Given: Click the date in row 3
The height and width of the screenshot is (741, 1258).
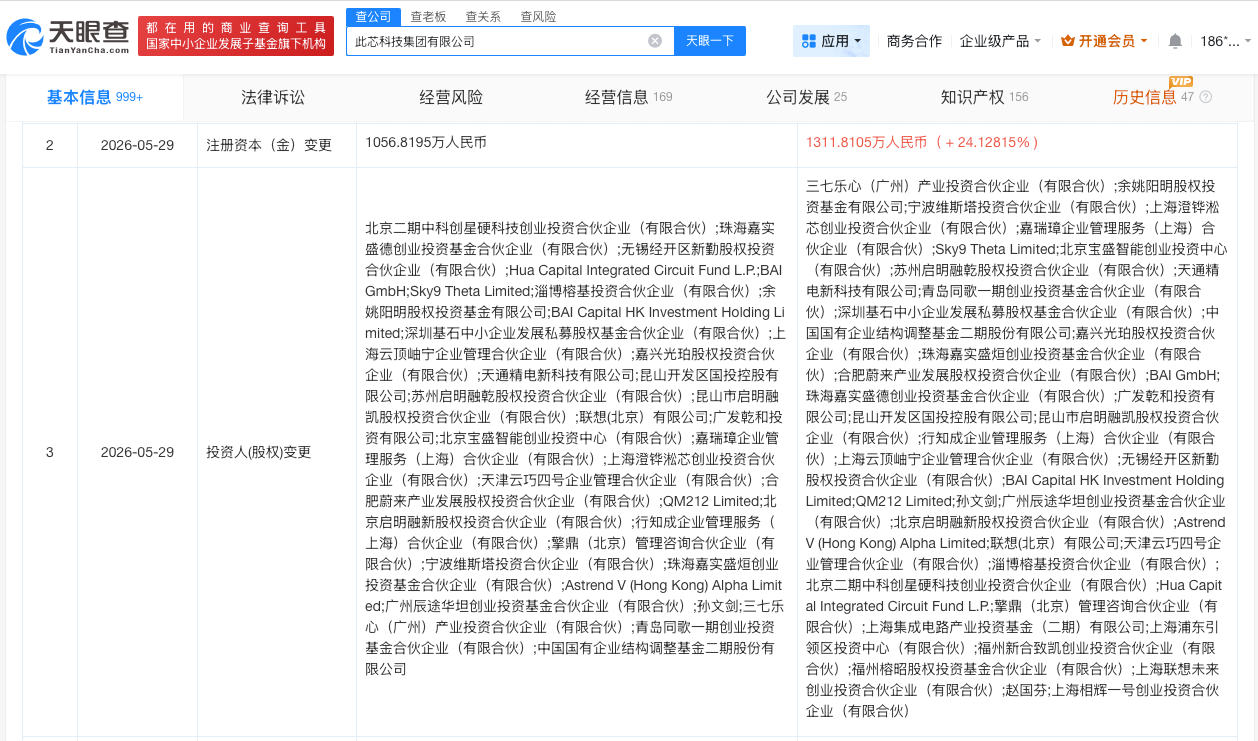Looking at the screenshot, I should tap(137, 452).
